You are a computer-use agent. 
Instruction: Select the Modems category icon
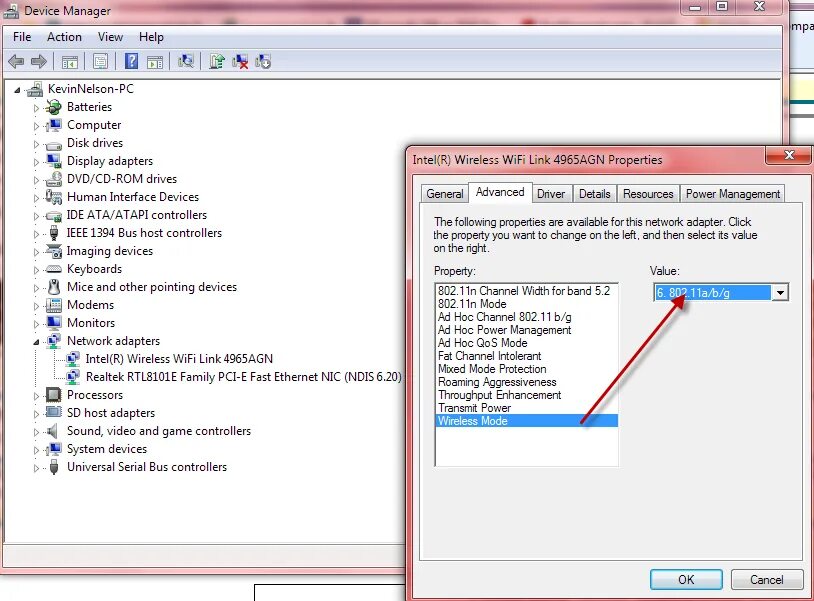[53, 305]
